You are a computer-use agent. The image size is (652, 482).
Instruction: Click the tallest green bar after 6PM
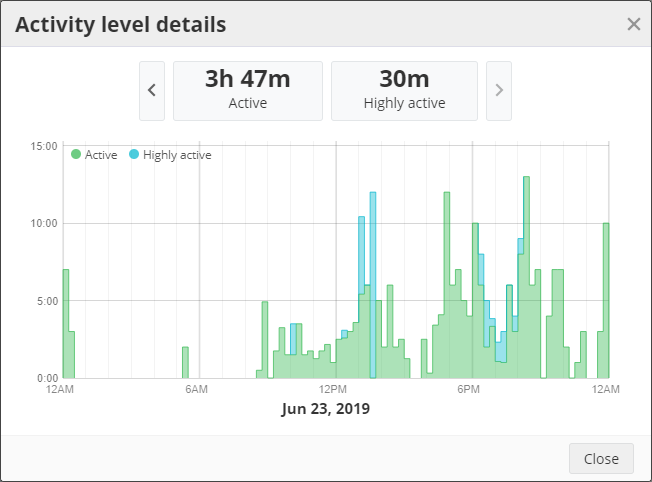pos(526,277)
